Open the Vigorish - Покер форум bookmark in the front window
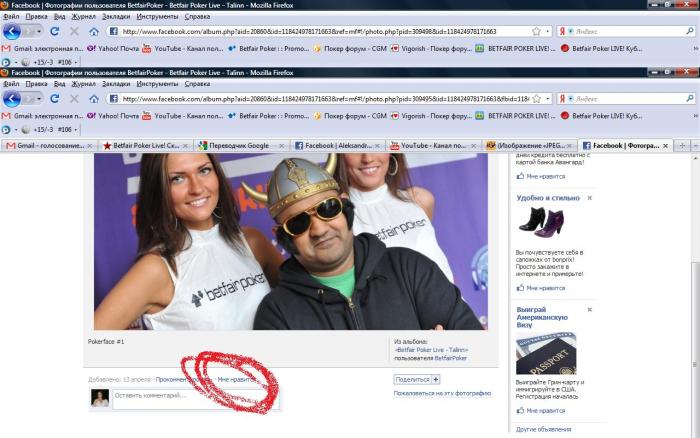The width and height of the screenshot is (700, 438). tap(431, 116)
